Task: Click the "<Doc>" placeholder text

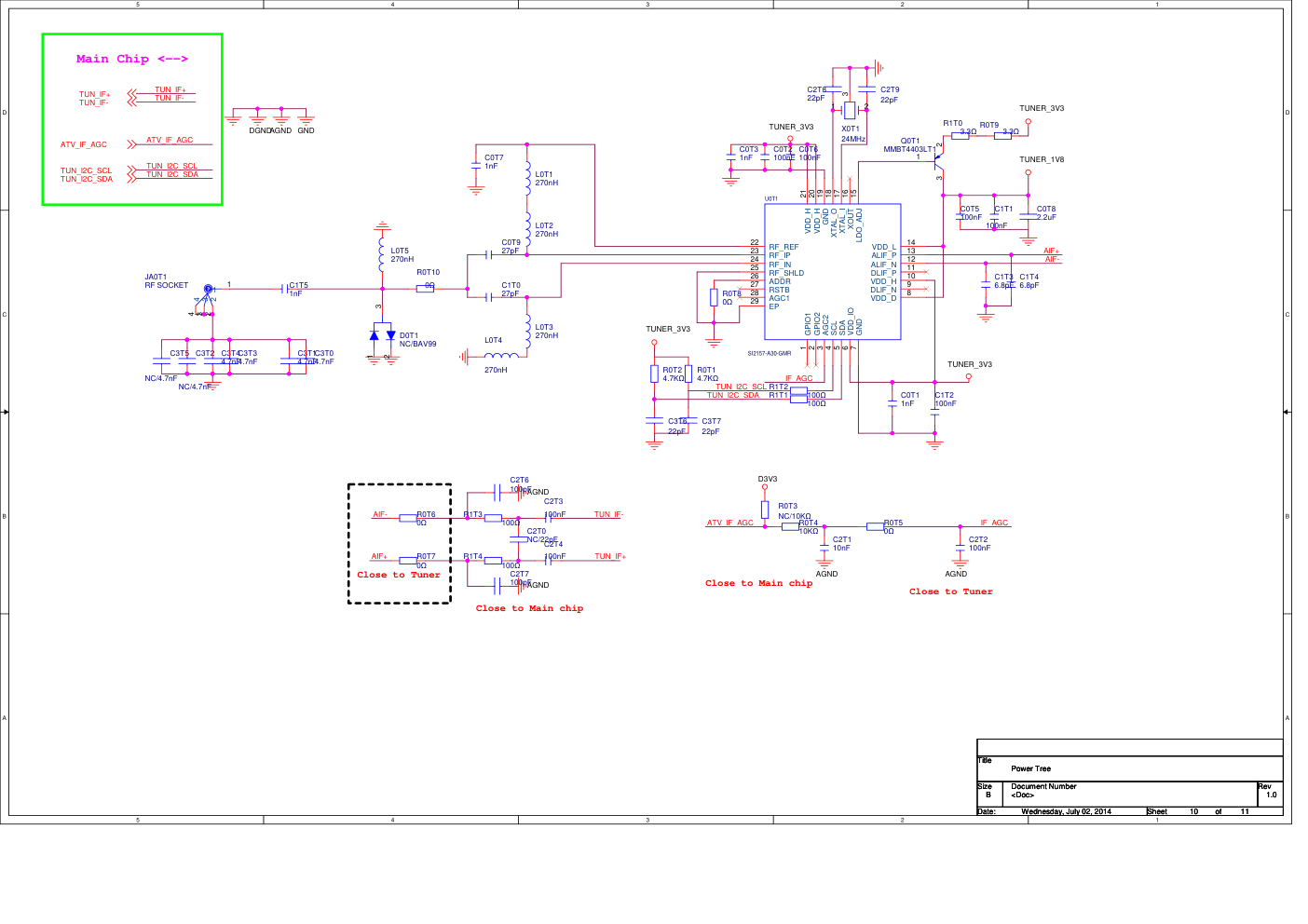Action: point(1022,795)
